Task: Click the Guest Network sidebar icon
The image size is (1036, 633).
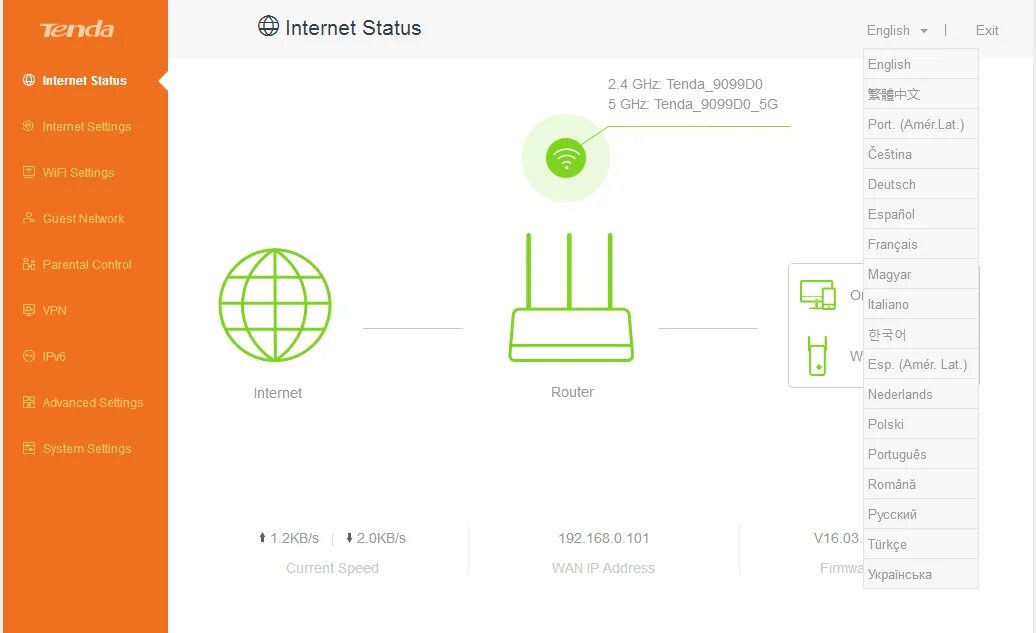Action: (29, 219)
